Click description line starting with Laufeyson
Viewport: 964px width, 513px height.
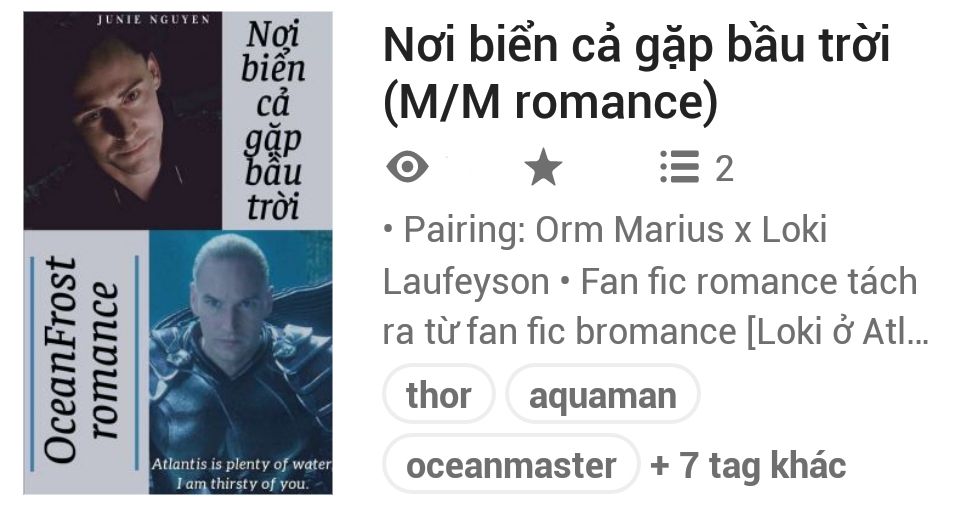(x=650, y=281)
